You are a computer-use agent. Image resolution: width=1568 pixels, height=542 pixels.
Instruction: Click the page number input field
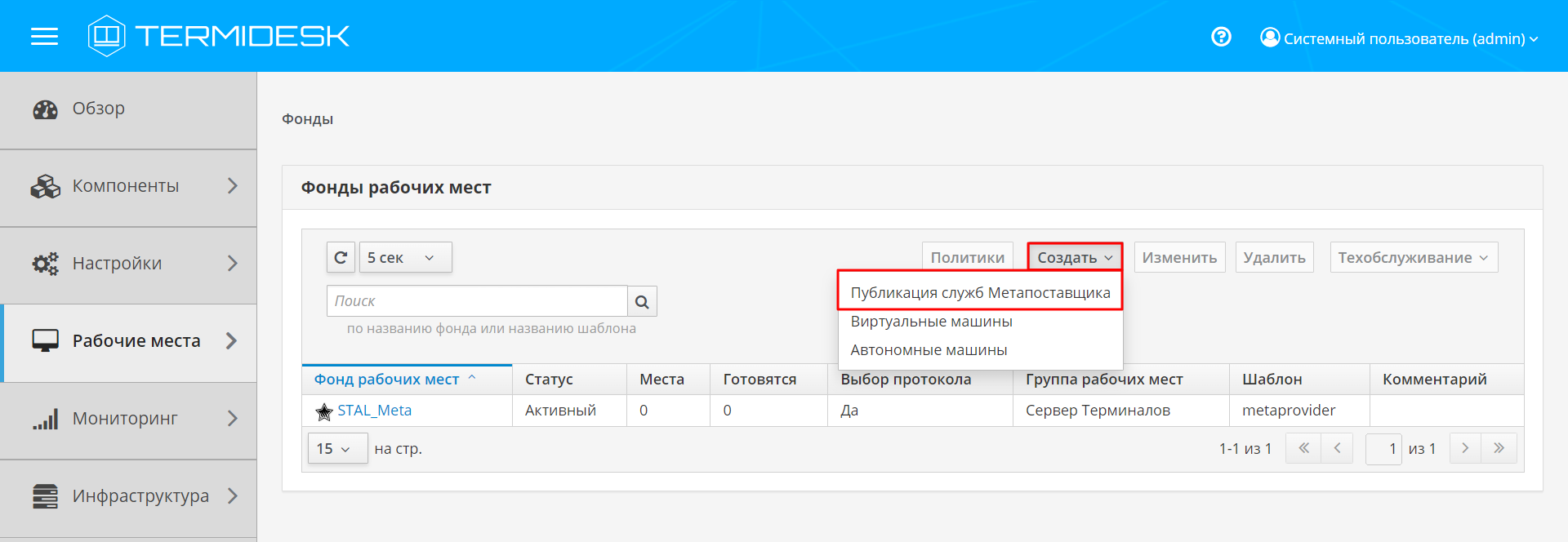click(x=1383, y=449)
